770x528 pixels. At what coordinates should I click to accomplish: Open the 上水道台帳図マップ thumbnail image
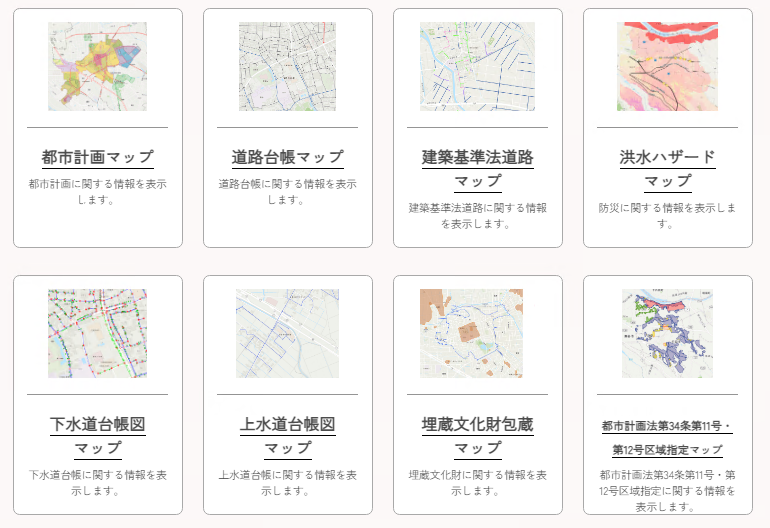[x=287, y=333]
